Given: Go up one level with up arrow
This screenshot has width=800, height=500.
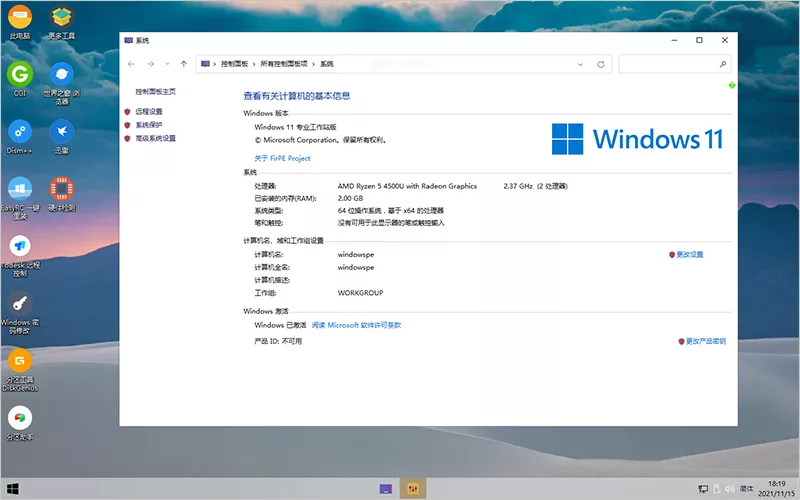Looking at the screenshot, I should [184, 64].
